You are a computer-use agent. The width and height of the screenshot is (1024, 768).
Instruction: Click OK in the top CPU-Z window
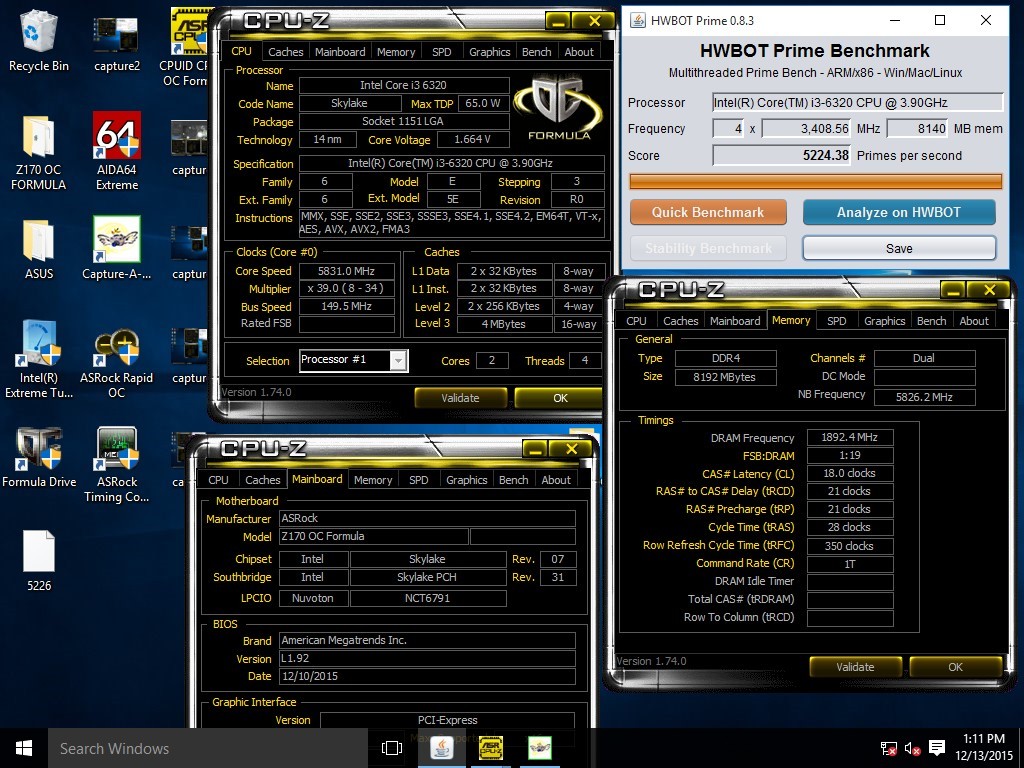point(559,398)
